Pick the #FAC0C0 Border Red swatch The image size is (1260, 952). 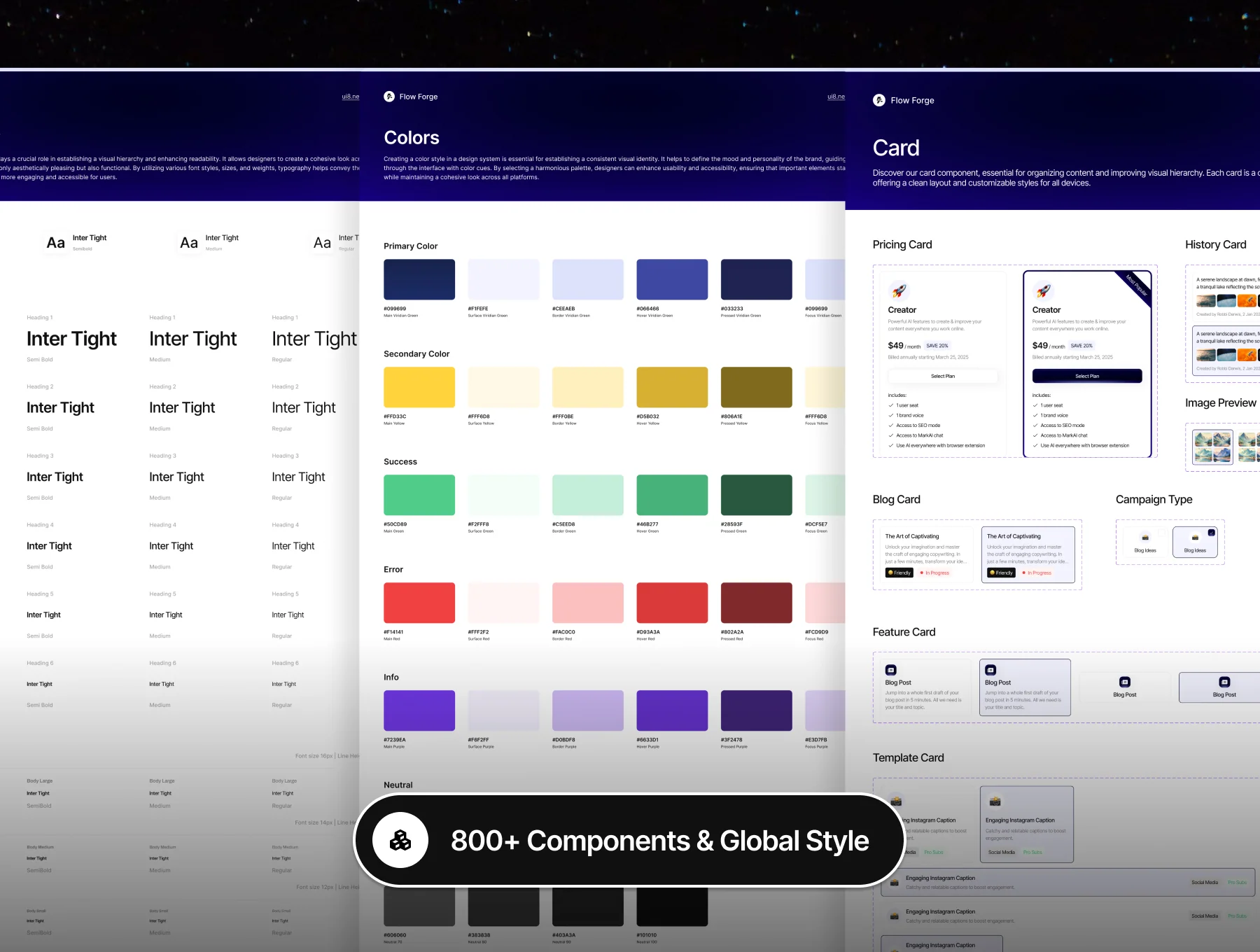click(x=588, y=603)
